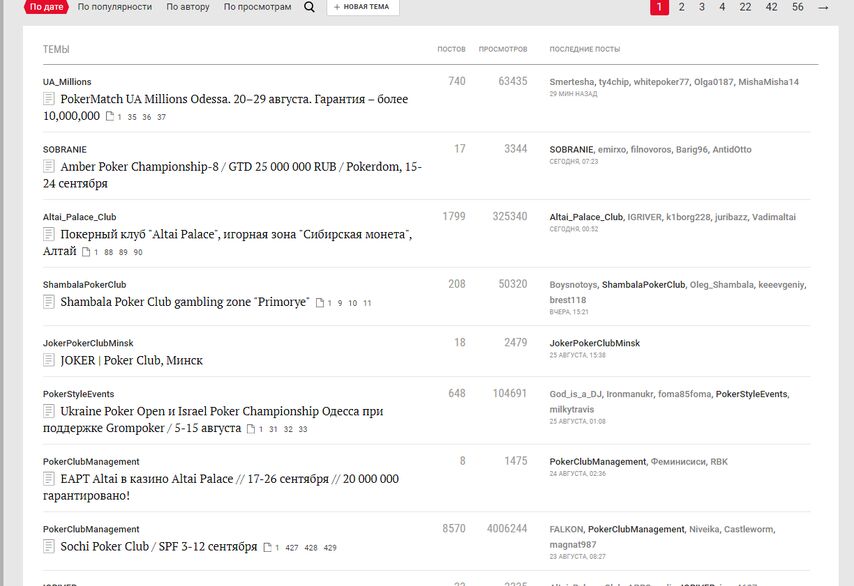Sort topics by date (По дате)
The height and width of the screenshot is (586, 854).
(46, 7)
